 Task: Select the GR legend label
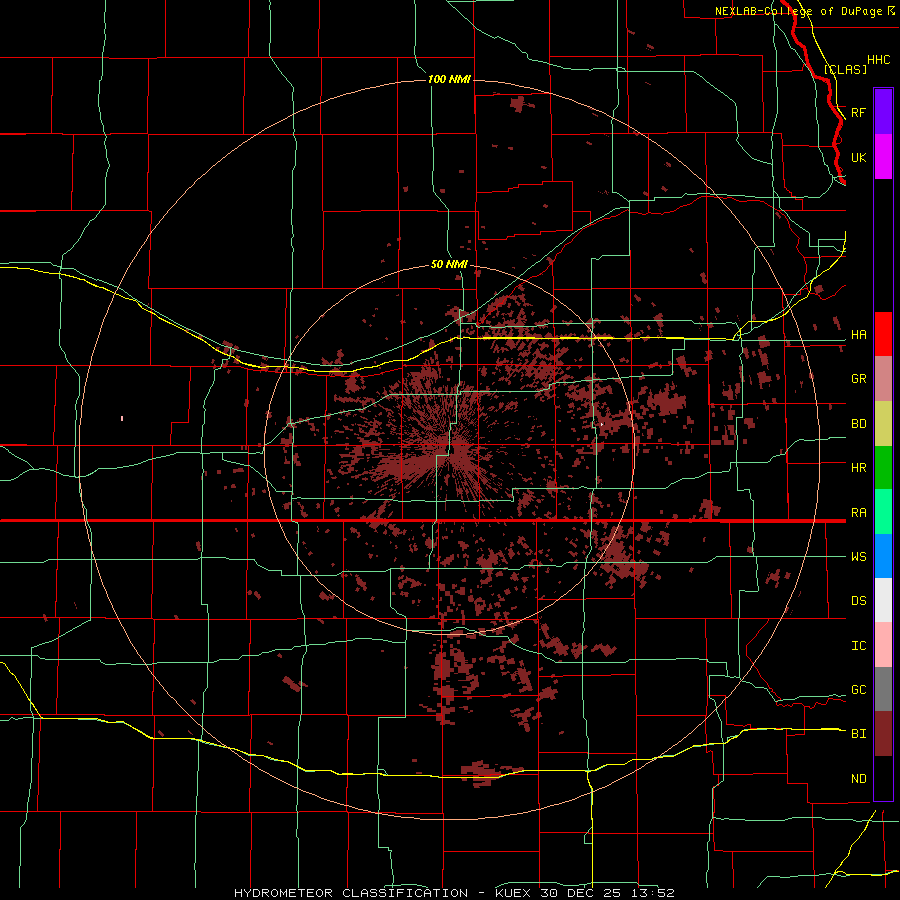(858, 379)
